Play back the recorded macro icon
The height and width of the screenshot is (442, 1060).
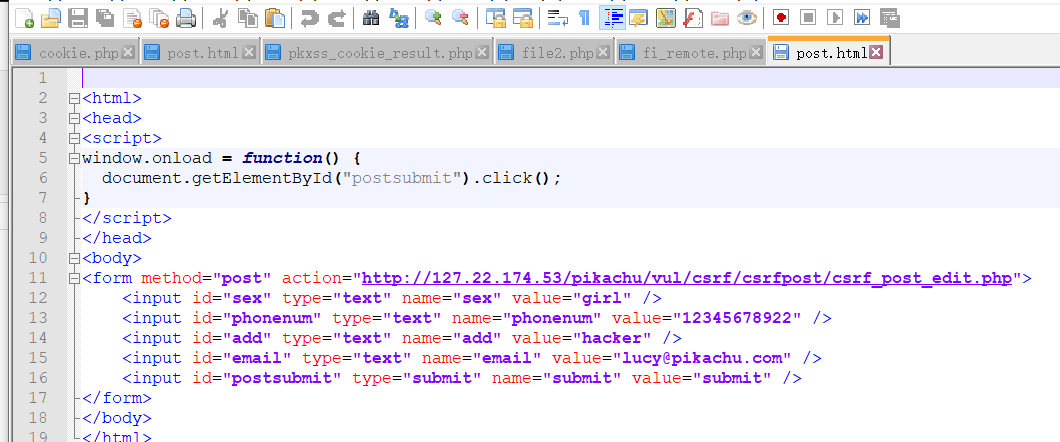[x=836, y=18]
